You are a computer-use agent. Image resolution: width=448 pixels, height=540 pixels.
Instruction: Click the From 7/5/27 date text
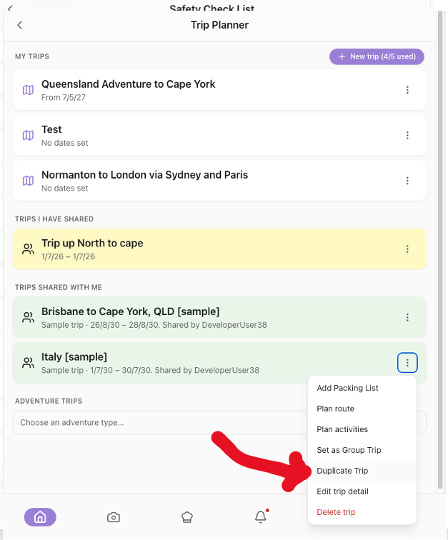coord(63,98)
